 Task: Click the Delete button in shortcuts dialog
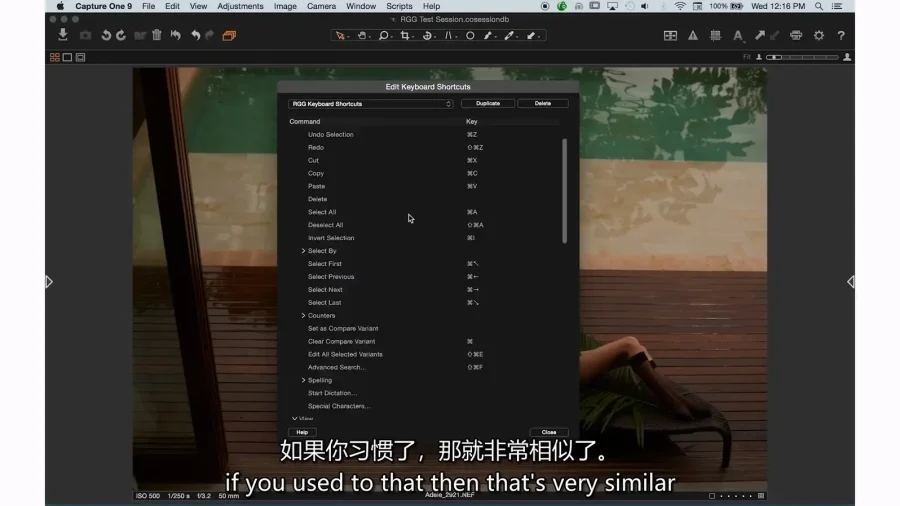pyautogui.click(x=542, y=103)
